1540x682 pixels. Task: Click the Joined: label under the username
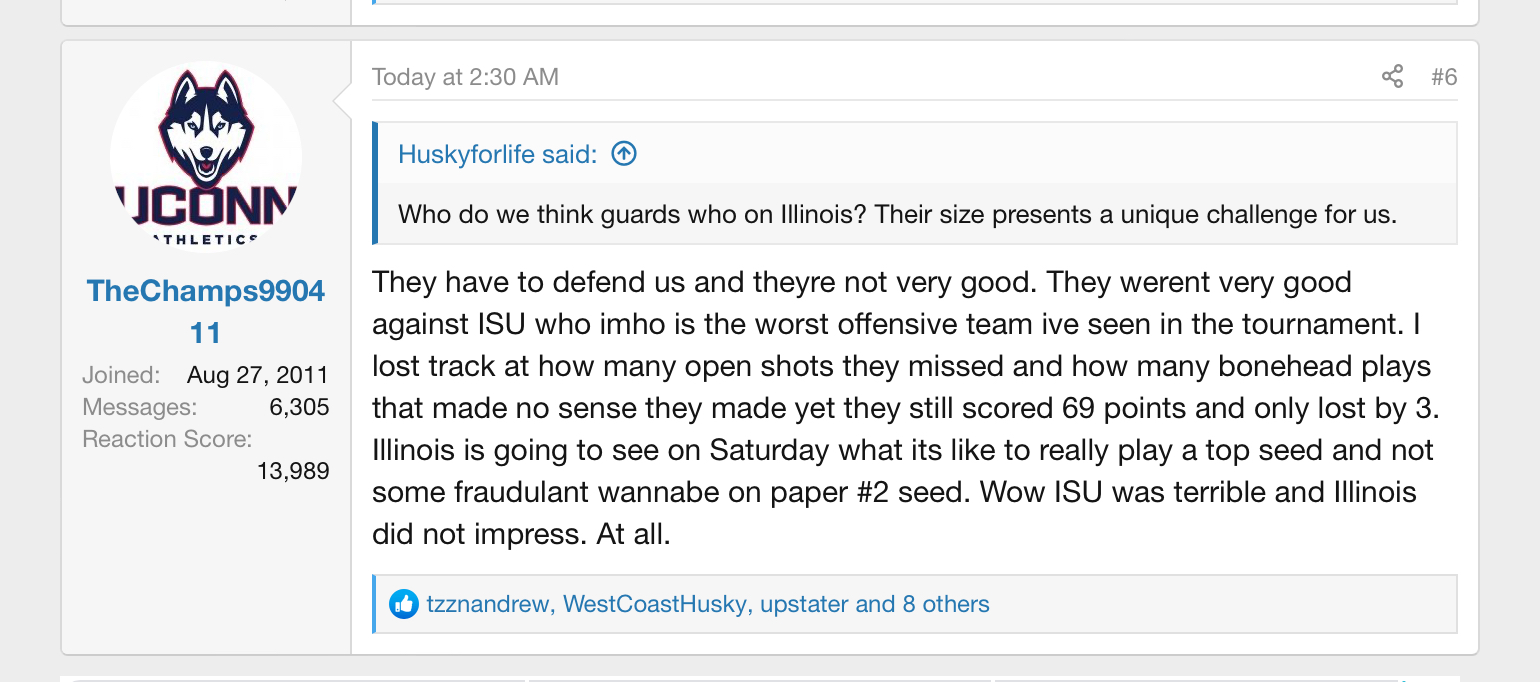point(121,376)
